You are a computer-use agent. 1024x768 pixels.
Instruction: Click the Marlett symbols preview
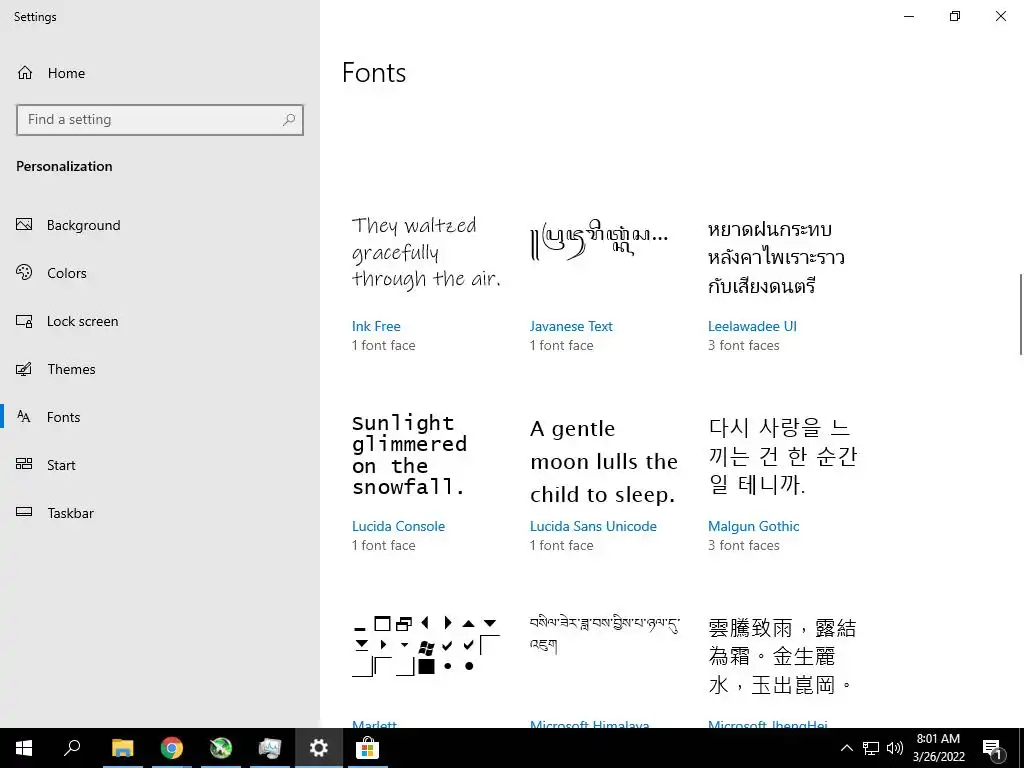[x=426, y=645]
